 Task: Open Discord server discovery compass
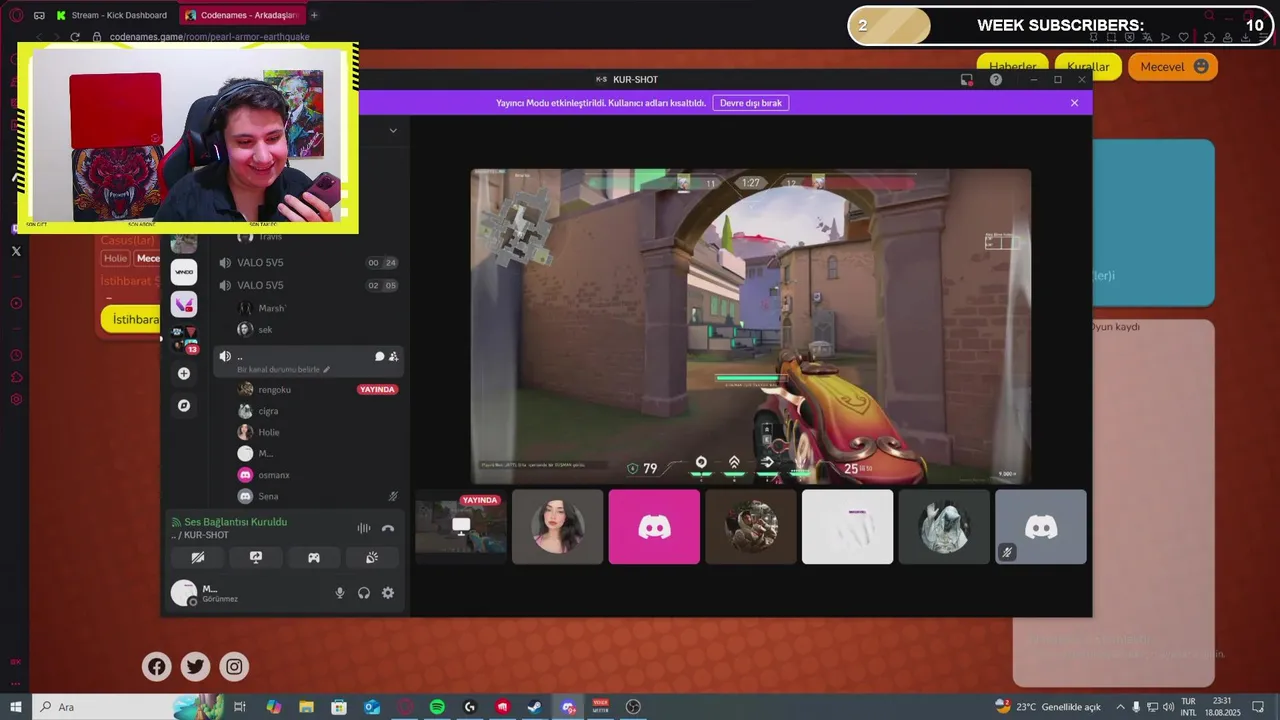184,405
